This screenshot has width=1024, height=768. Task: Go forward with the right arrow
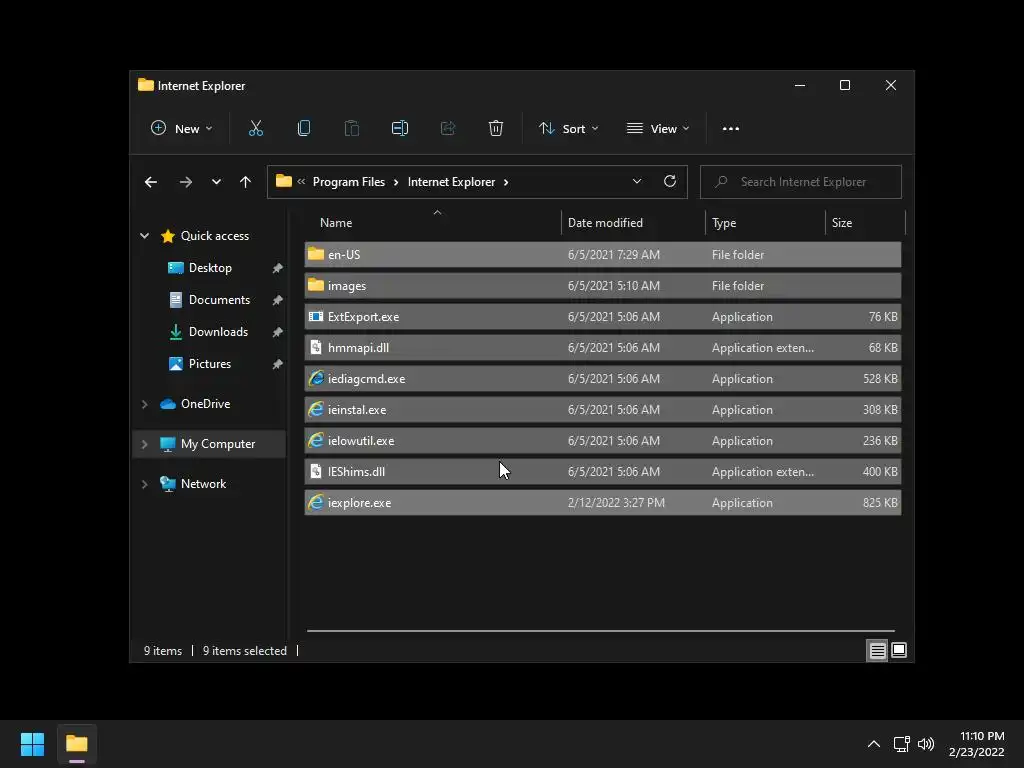186,182
